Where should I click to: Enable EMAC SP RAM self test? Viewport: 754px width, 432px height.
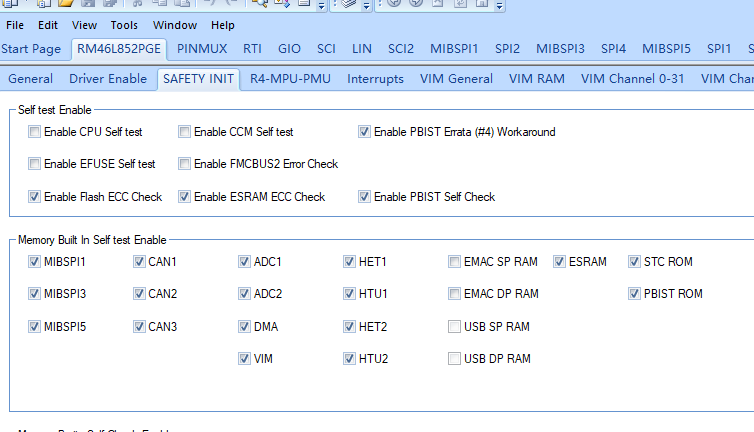point(455,262)
